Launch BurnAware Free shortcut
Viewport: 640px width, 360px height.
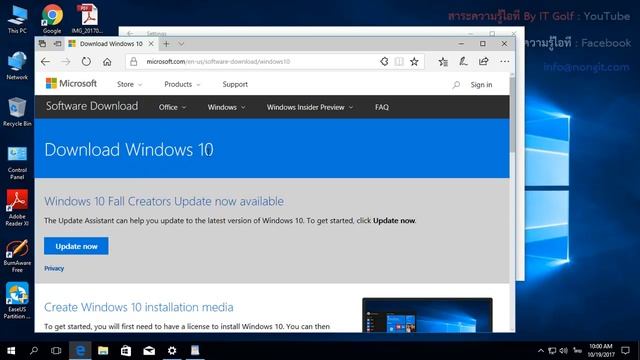[17, 256]
